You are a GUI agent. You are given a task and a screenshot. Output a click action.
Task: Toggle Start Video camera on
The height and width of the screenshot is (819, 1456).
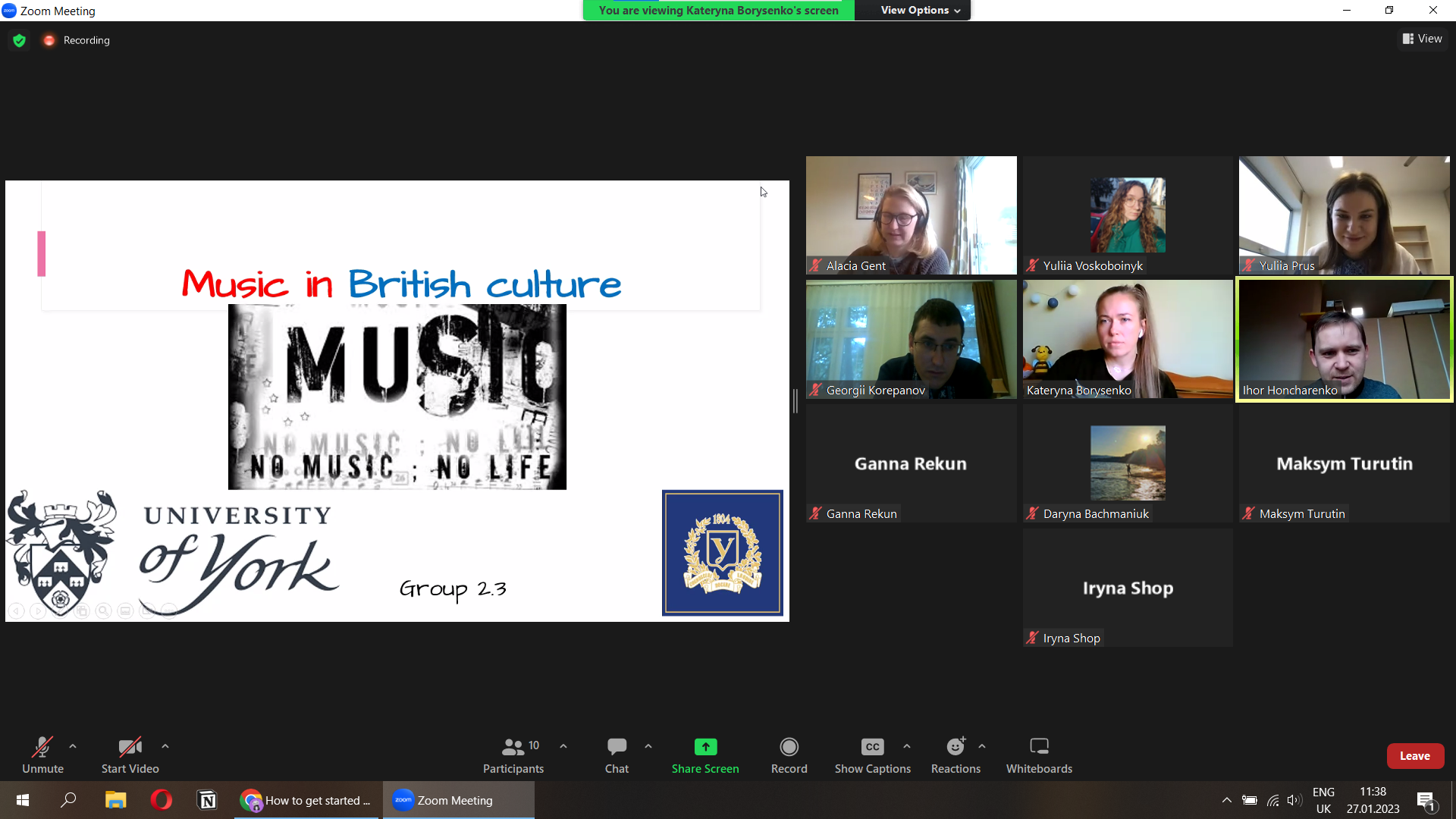point(130,755)
